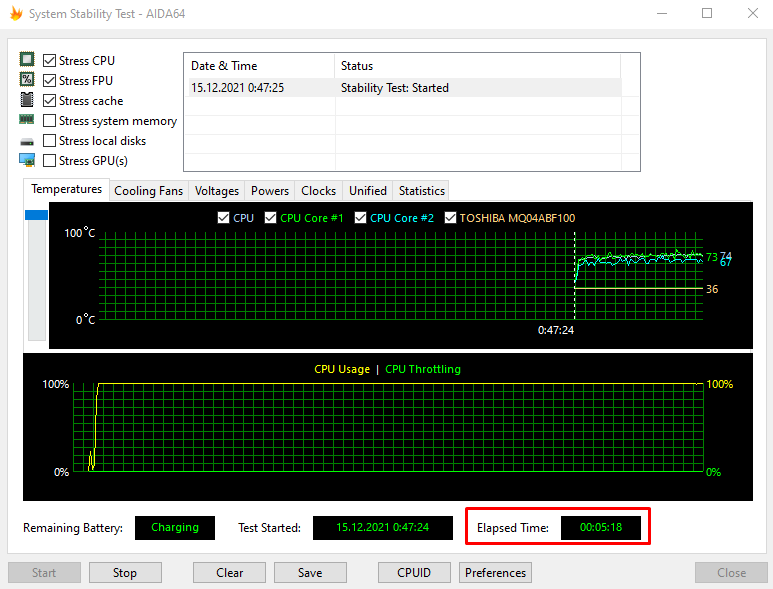773x589 pixels.
Task: Click the blue slider thumb beside temperature graph
Action: [36, 215]
